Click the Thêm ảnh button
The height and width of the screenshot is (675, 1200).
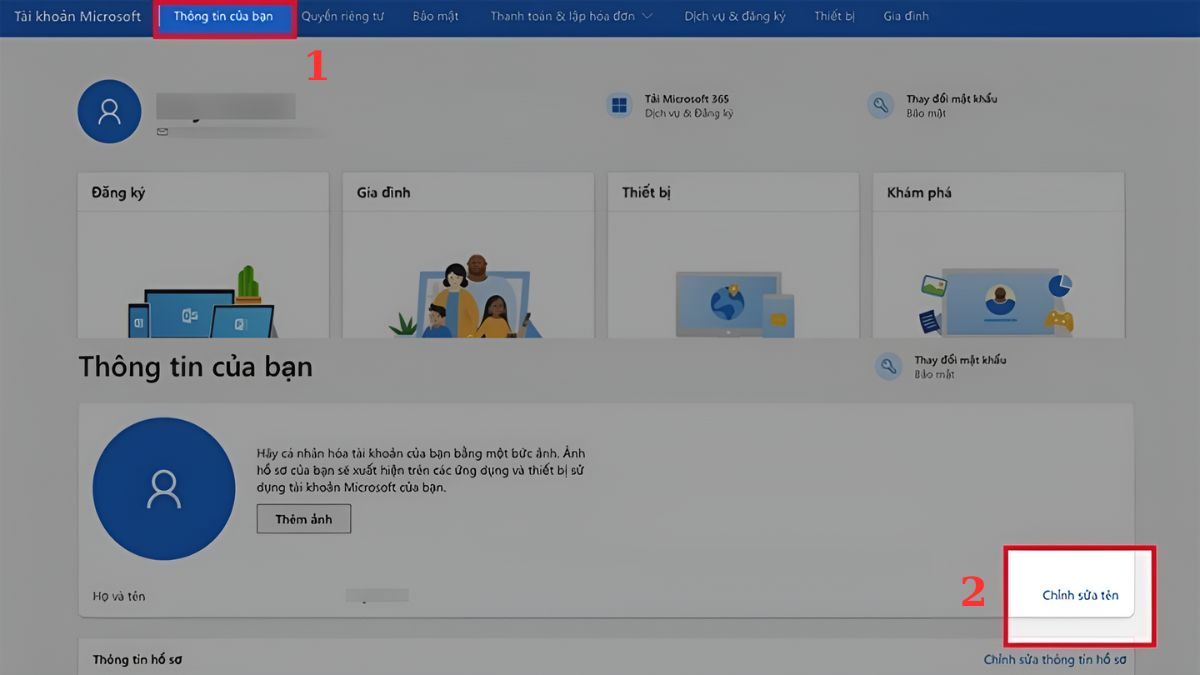(304, 519)
